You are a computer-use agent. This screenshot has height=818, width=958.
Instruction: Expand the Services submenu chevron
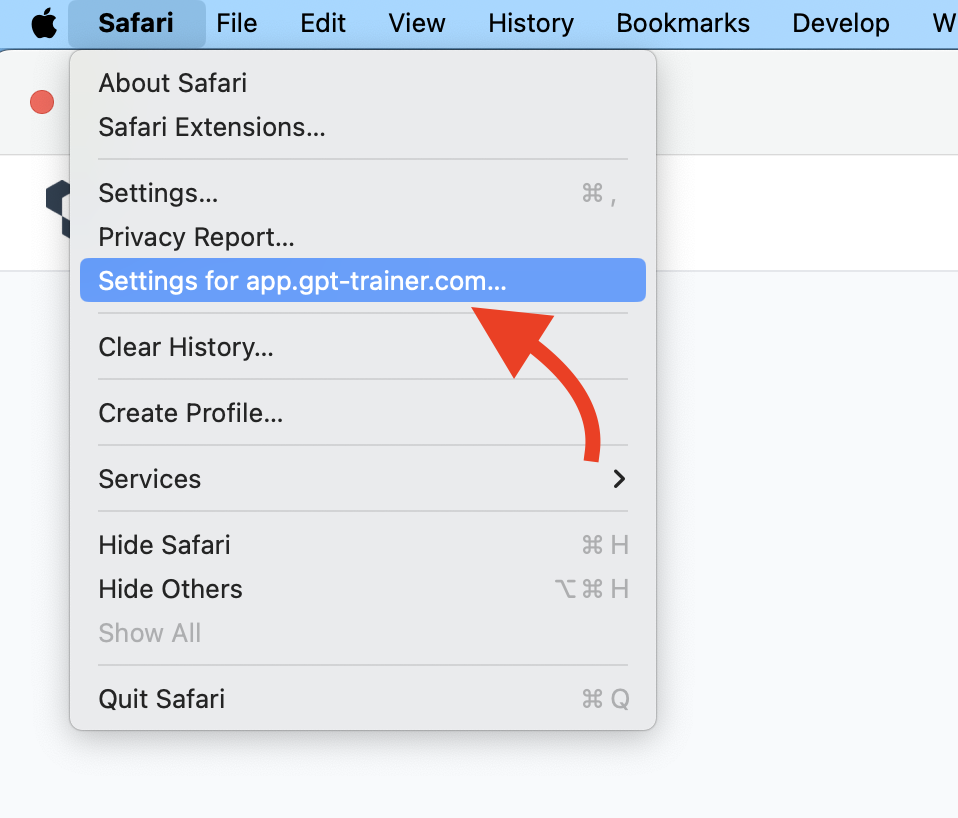pyautogui.click(x=619, y=479)
